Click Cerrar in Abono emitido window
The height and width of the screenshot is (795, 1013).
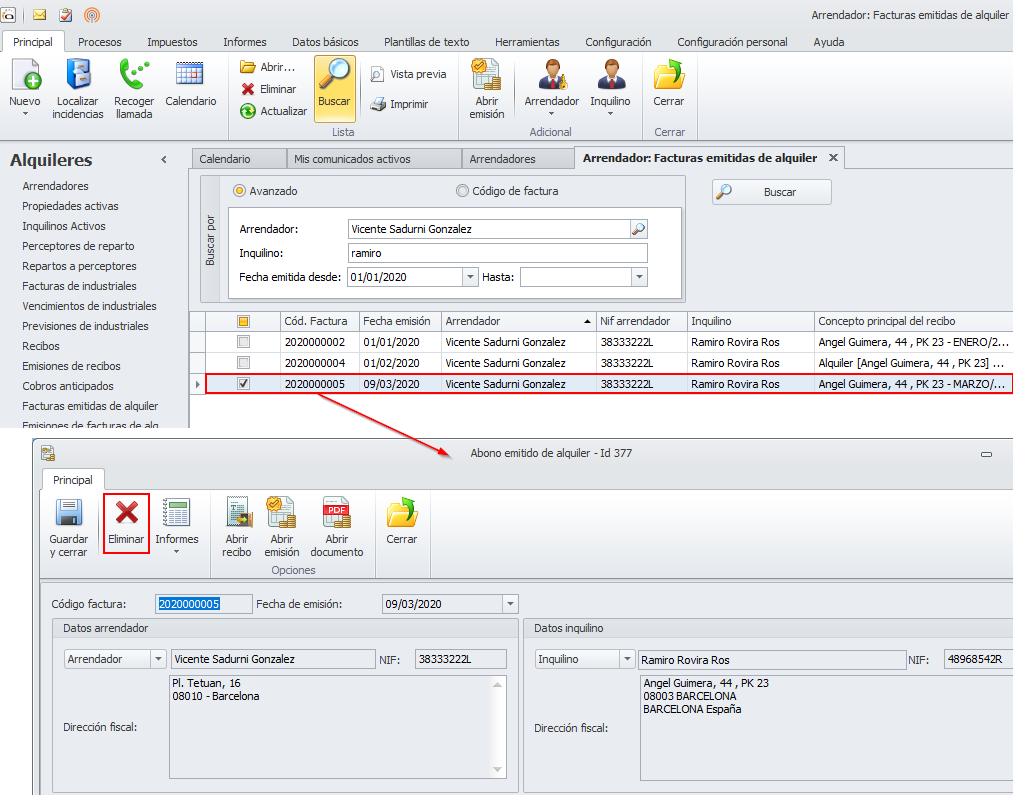[x=401, y=521]
